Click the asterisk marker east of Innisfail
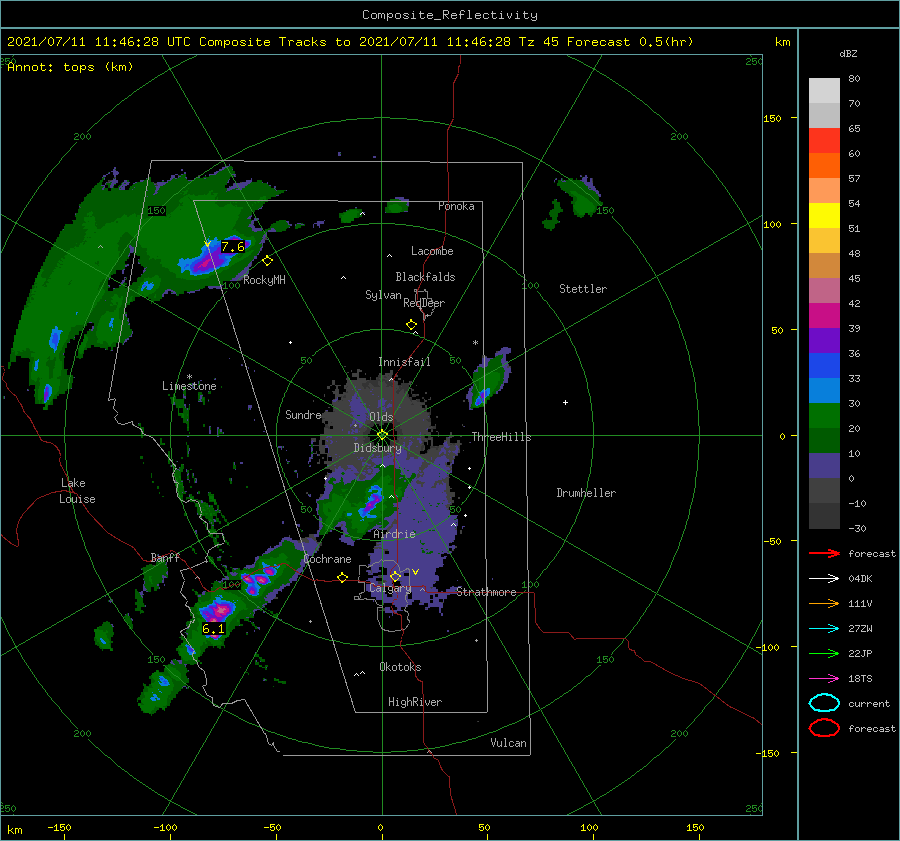This screenshot has width=900, height=841. click(x=475, y=343)
